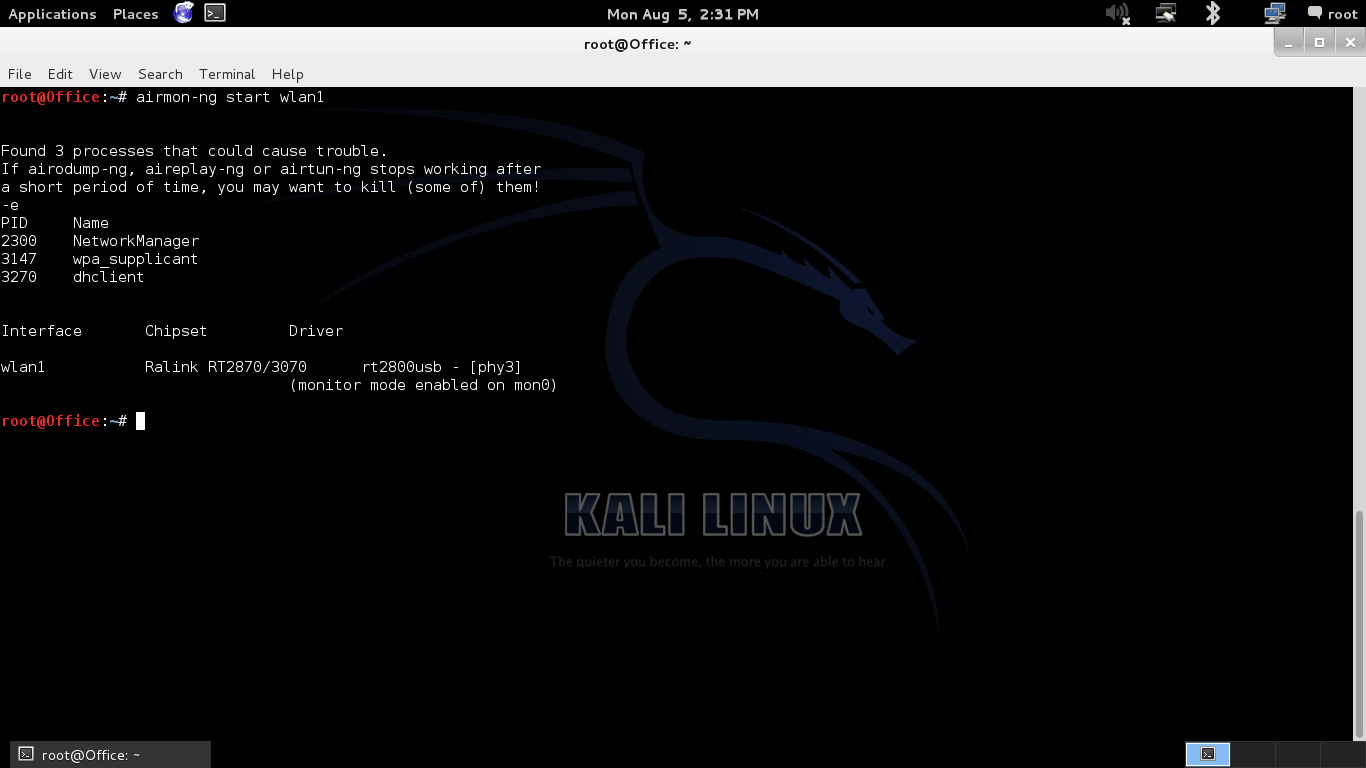The image size is (1366, 768).
Task: Open the Help menu
Action: (x=287, y=74)
